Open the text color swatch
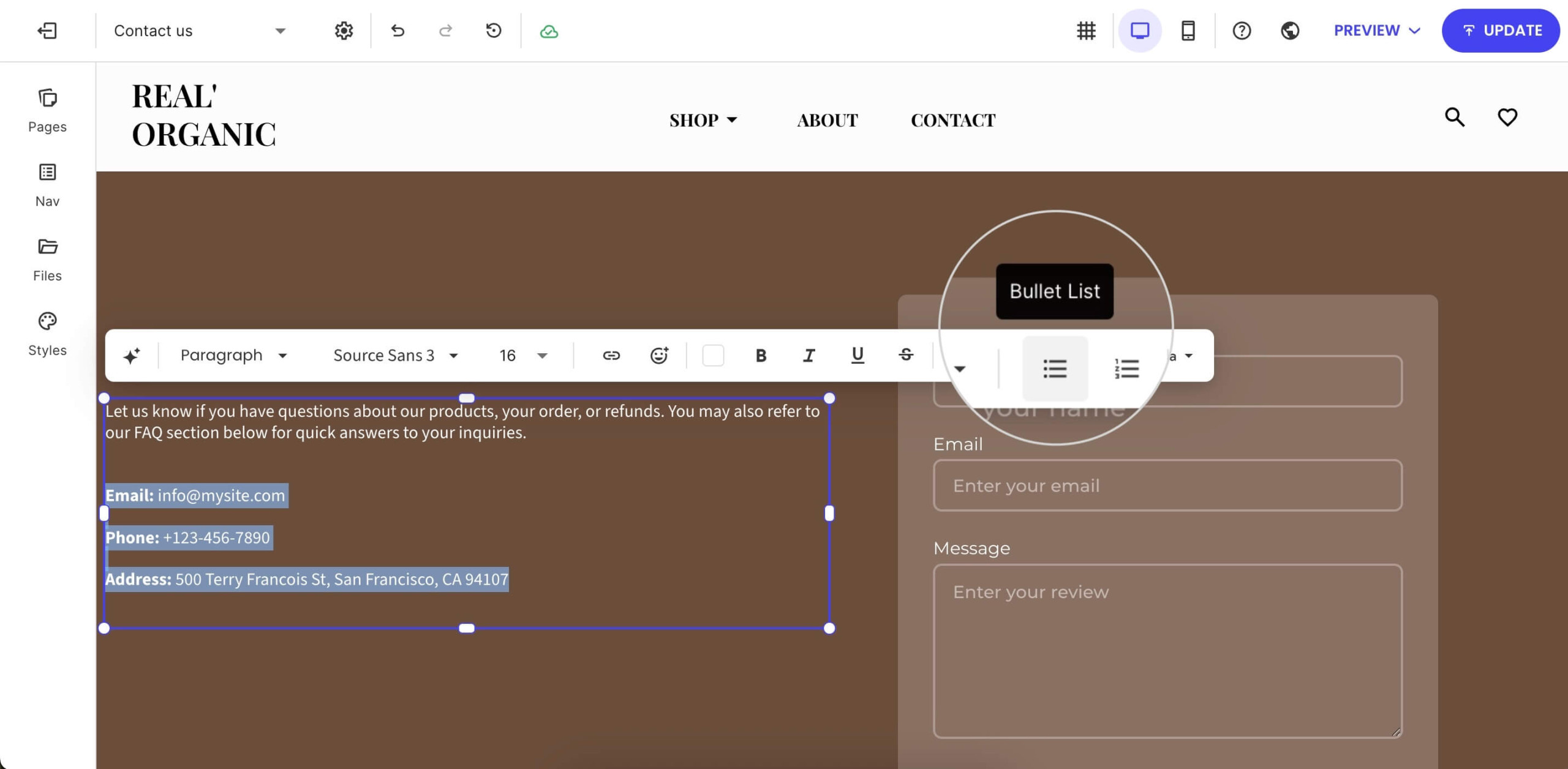The height and width of the screenshot is (769, 1568). 713,356
